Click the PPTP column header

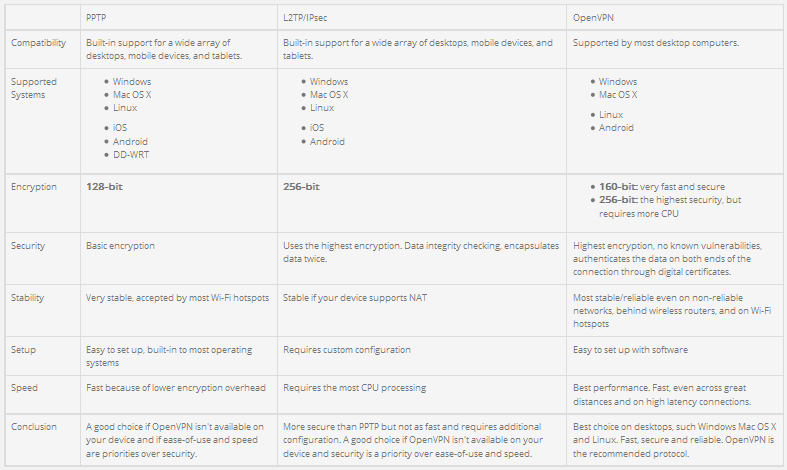click(x=98, y=19)
